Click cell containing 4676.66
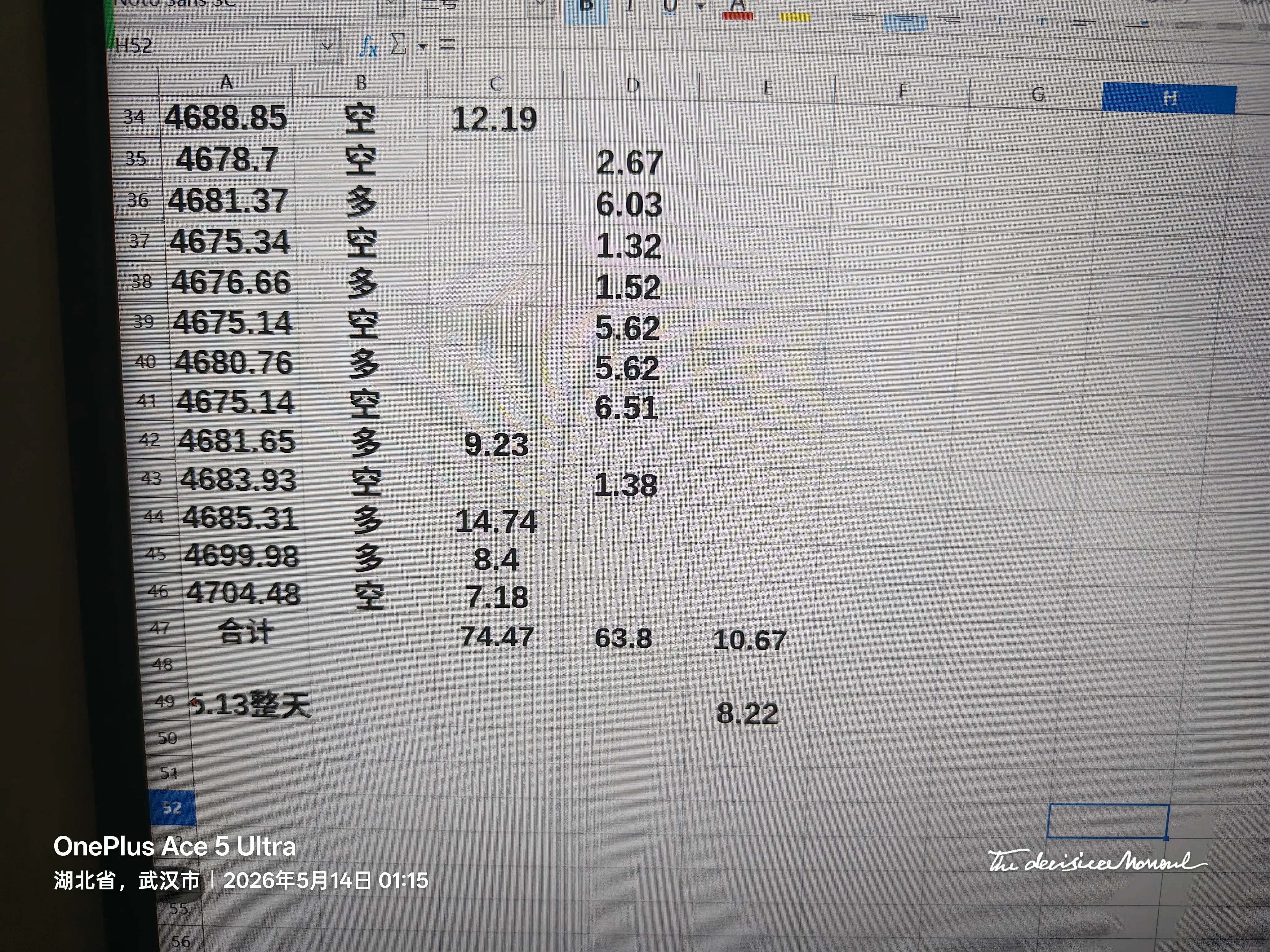1270x952 pixels. pyautogui.click(x=231, y=282)
